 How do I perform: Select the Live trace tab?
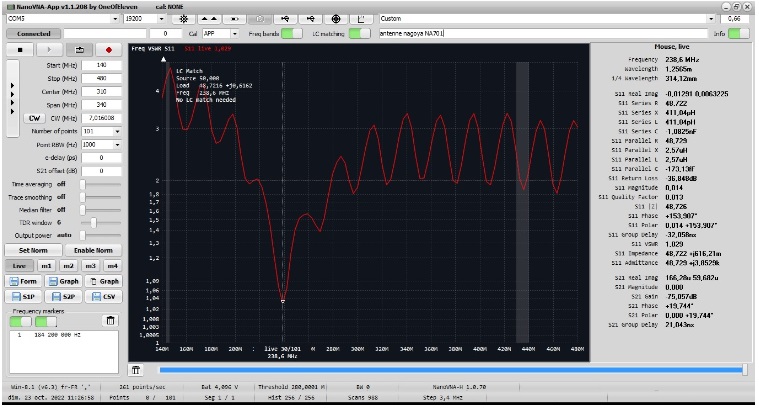(19, 265)
